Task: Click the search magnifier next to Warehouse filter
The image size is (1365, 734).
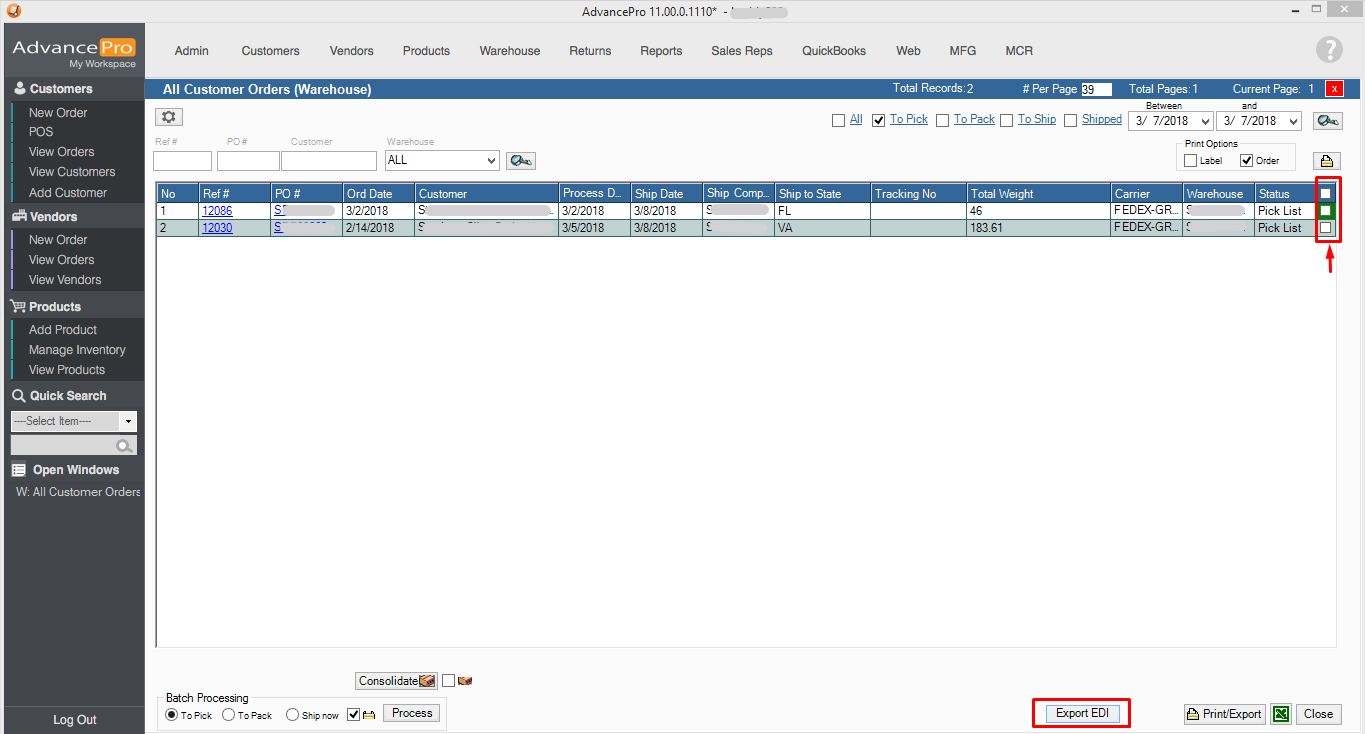Action: 520,160
